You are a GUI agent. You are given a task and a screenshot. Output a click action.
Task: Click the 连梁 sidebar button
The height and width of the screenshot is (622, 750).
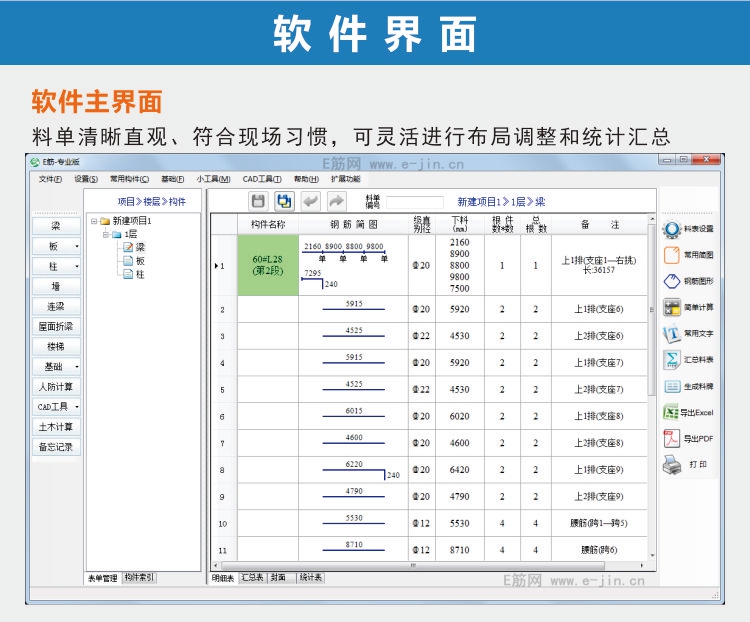coord(56,307)
